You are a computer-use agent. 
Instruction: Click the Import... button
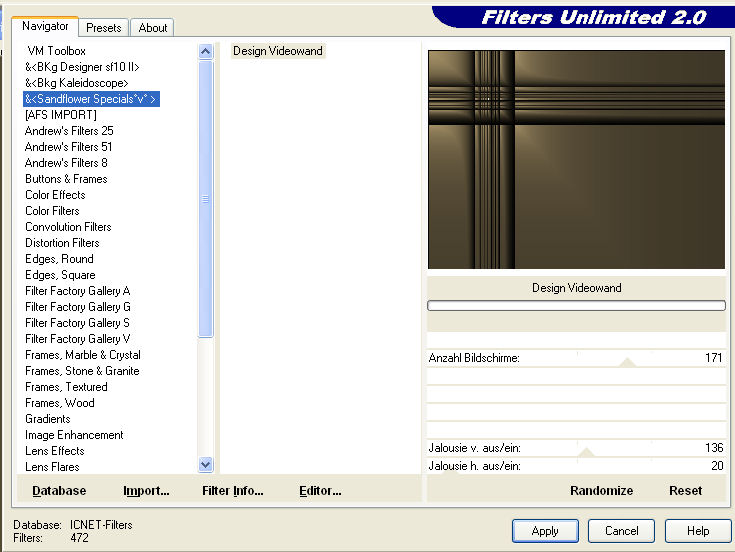tap(146, 491)
